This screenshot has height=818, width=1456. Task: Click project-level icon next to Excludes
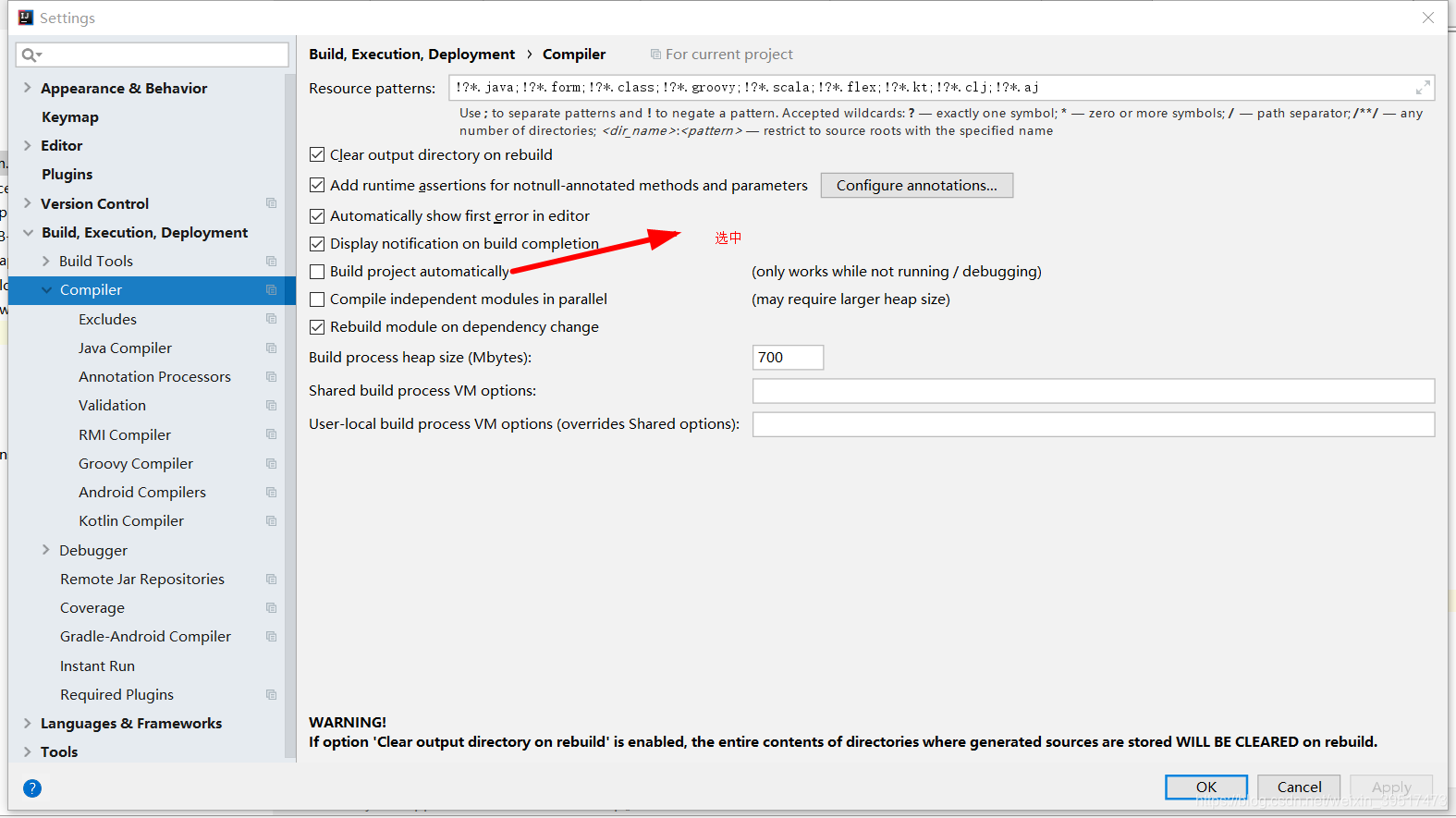point(271,319)
